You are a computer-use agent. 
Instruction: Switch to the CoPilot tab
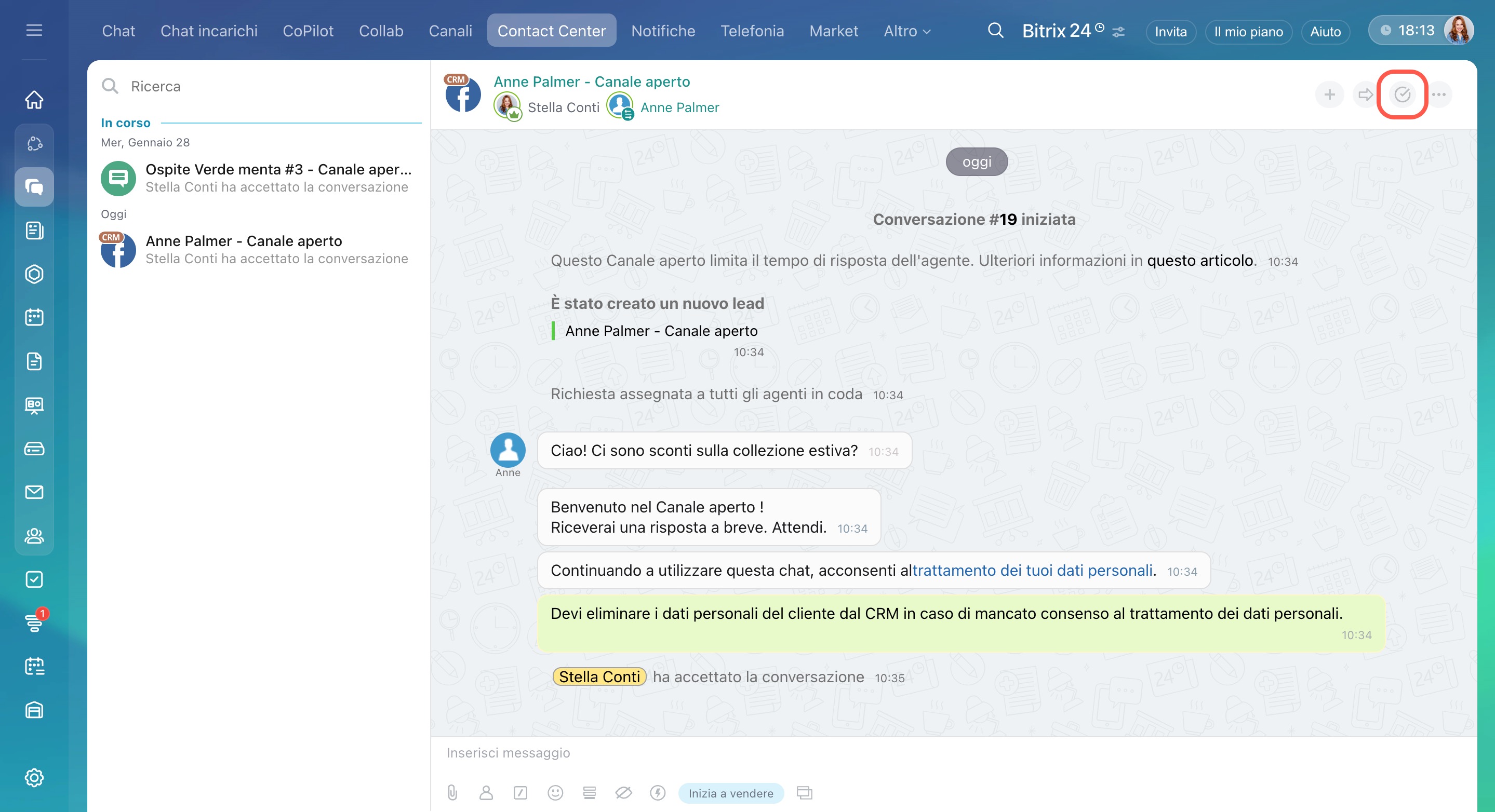click(x=308, y=31)
